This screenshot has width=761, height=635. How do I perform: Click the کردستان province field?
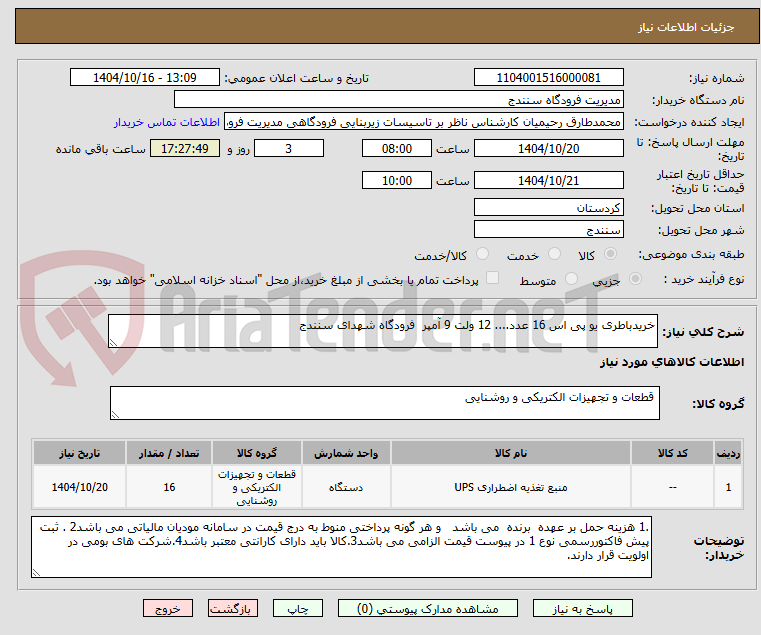point(548,208)
